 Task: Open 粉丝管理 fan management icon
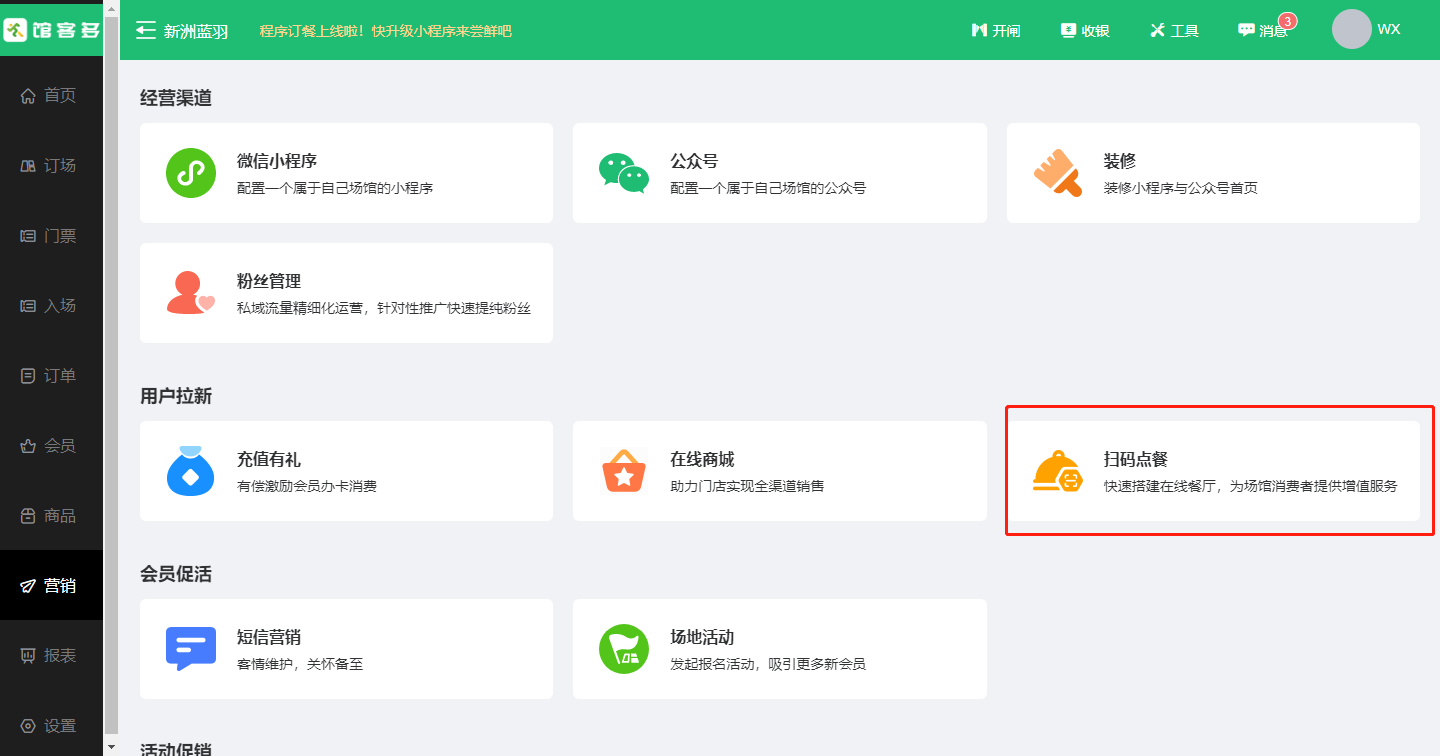(191, 293)
